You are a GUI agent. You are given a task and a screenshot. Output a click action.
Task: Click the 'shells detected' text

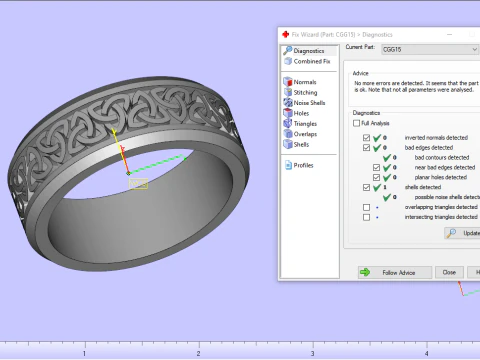click(423, 187)
